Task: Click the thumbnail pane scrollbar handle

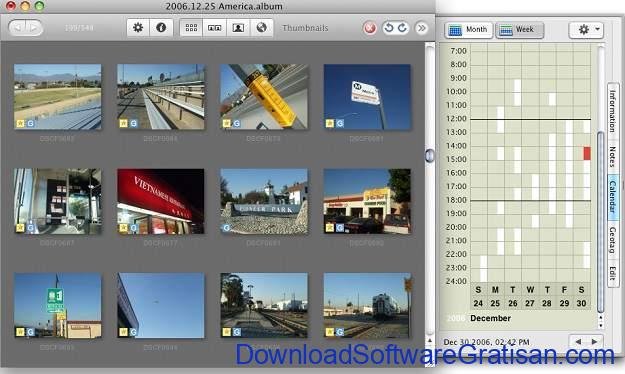Action: click(429, 155)
